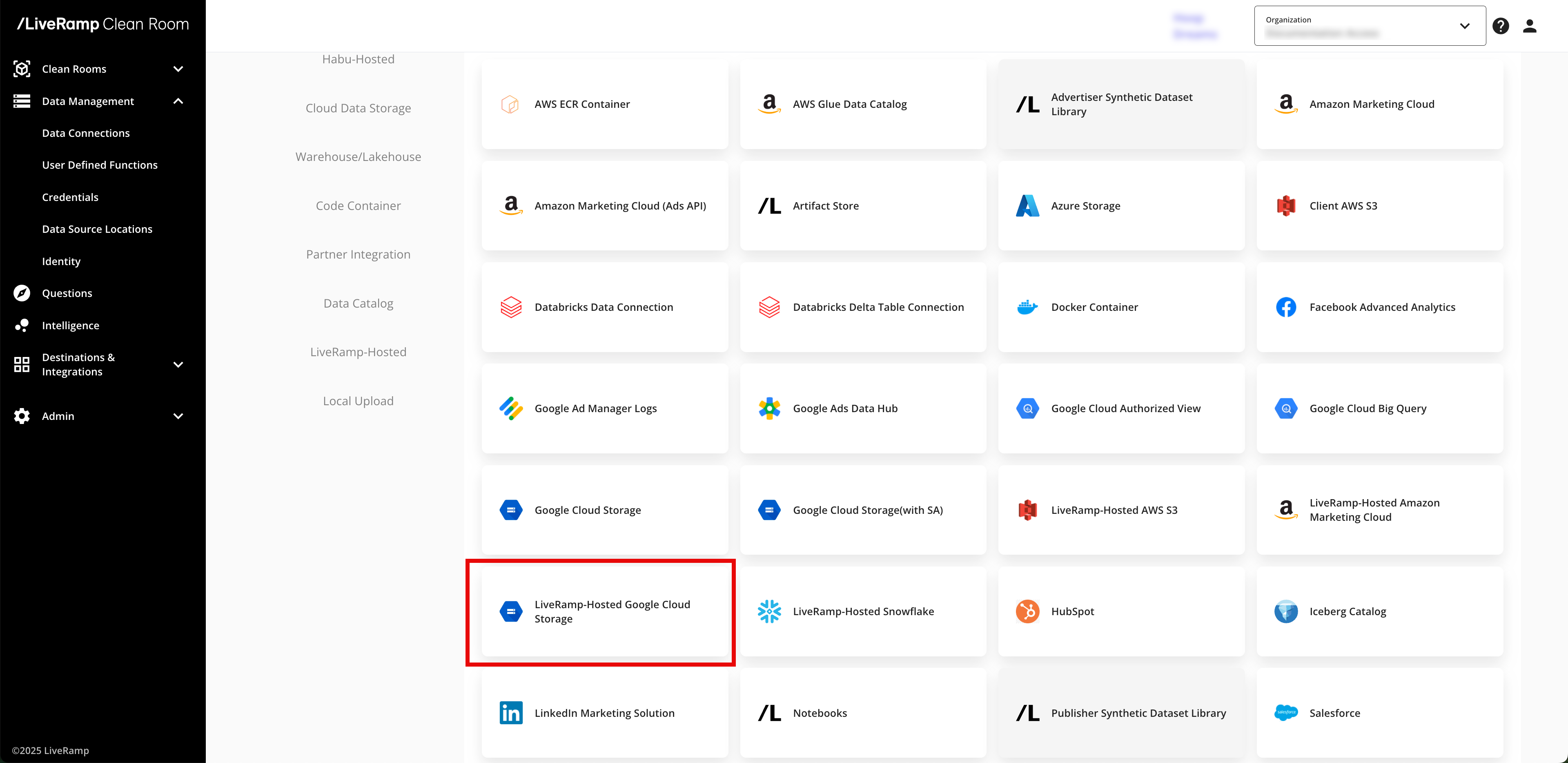Click the Docker Container whale icon

(x=1027, y=307)
